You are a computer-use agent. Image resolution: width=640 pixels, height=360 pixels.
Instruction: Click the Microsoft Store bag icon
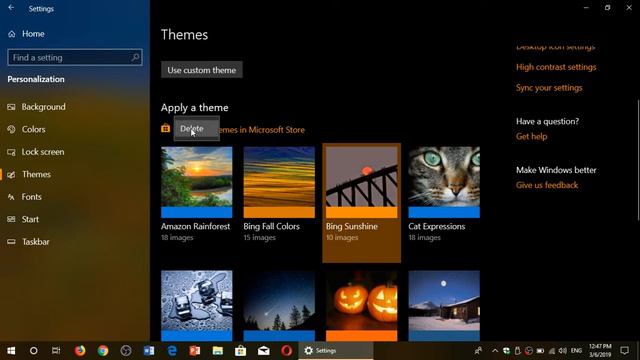point(165,128)
